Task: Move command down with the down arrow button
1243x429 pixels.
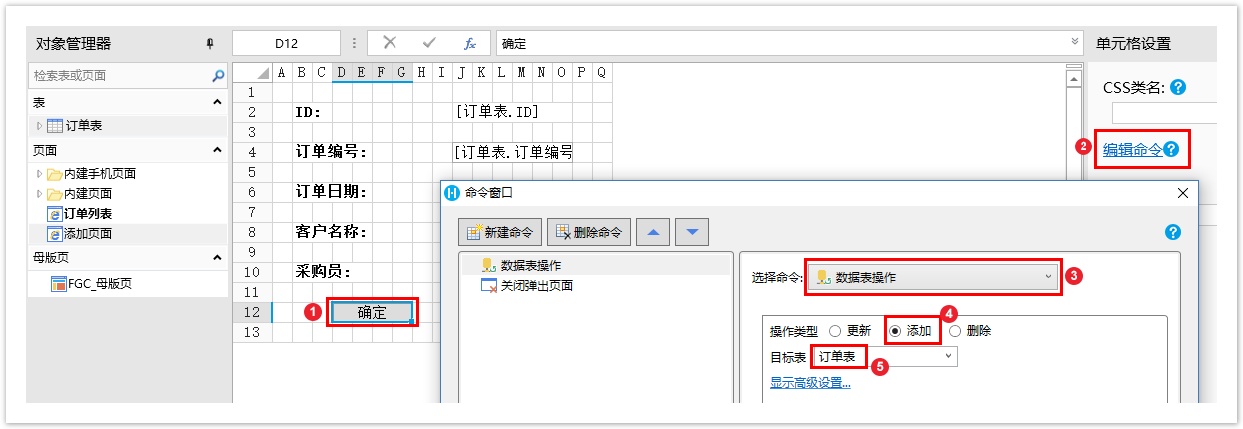Action: coord(692,233)
